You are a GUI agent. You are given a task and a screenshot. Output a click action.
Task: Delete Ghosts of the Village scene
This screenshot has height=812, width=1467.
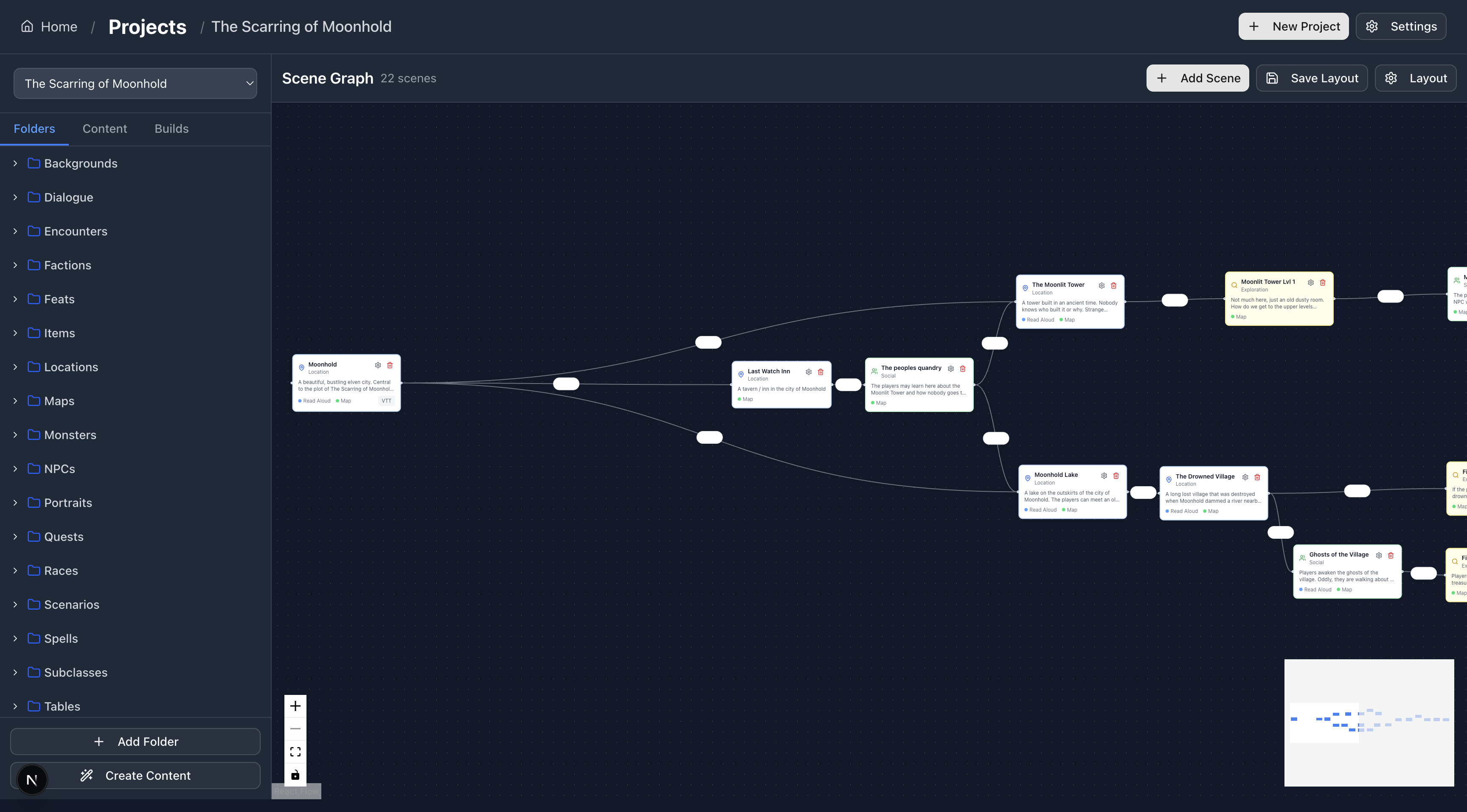click(1391, 555)
